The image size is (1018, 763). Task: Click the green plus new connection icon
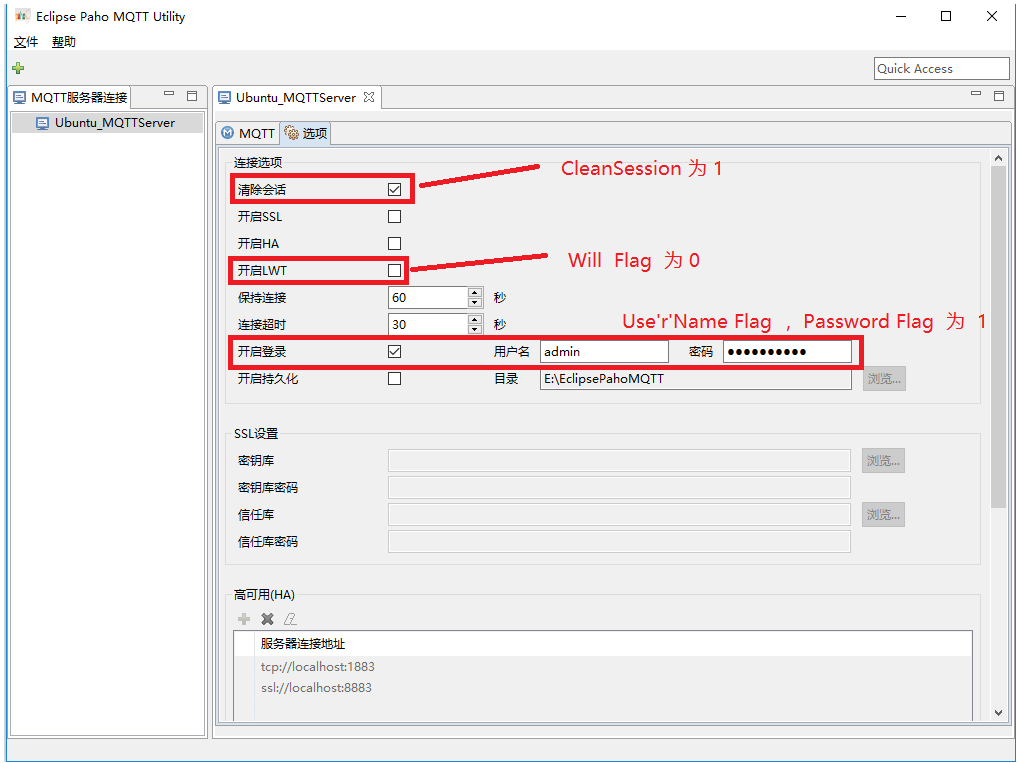point(18,68)
